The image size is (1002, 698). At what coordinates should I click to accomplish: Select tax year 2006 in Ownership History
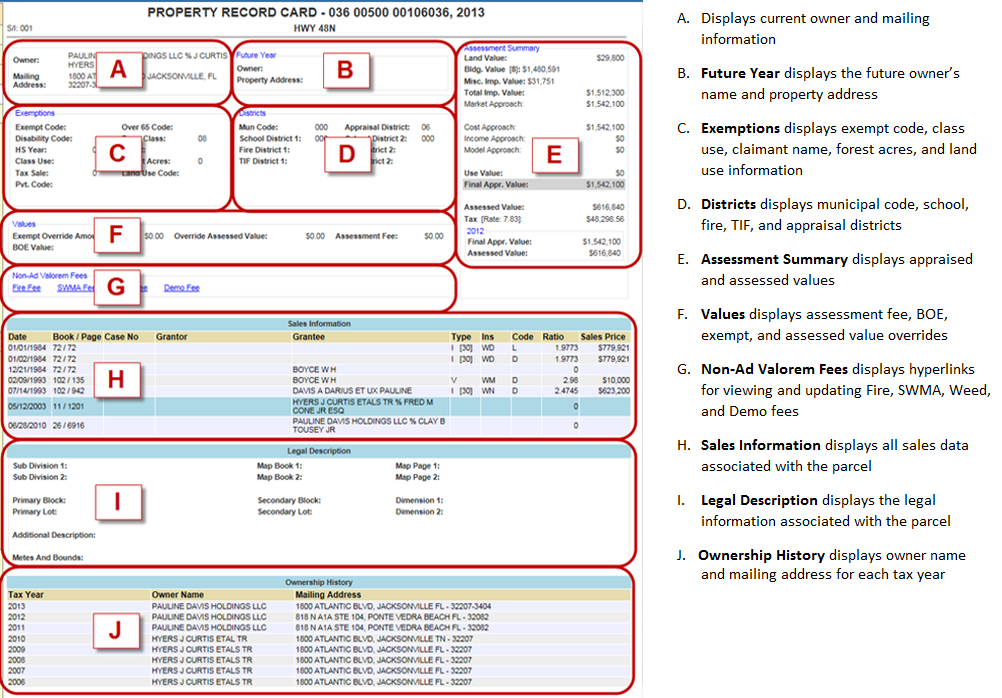17,682
